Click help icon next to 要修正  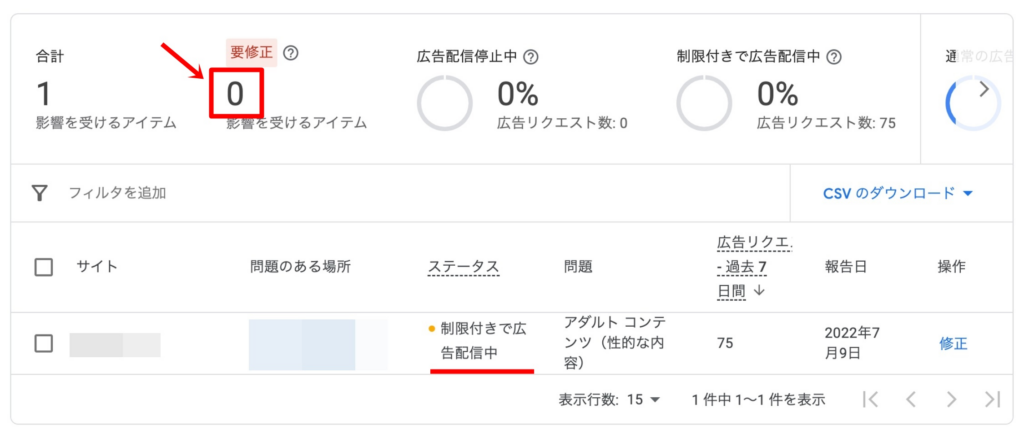[x=291, y=53]
